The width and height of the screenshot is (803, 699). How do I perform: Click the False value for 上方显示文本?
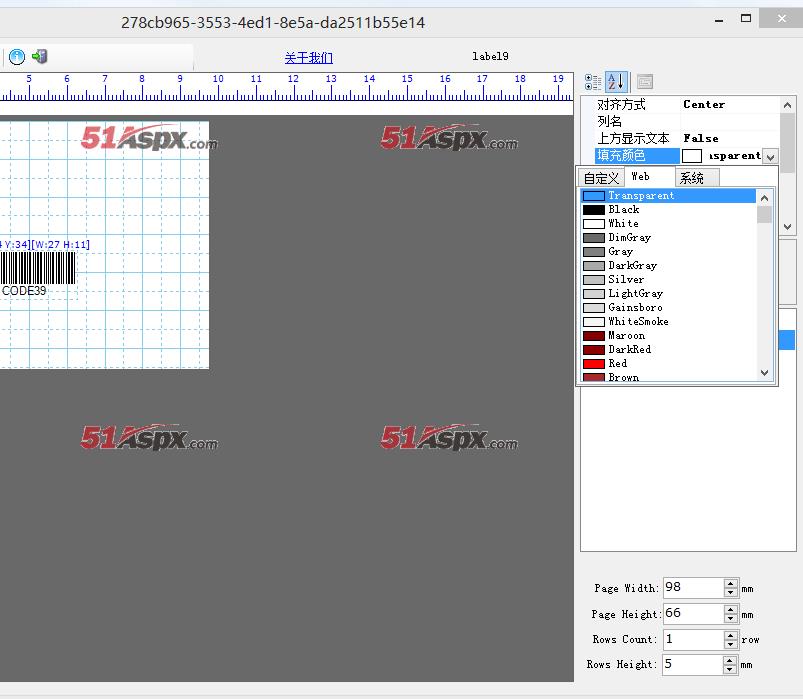(x=701, y=138)
